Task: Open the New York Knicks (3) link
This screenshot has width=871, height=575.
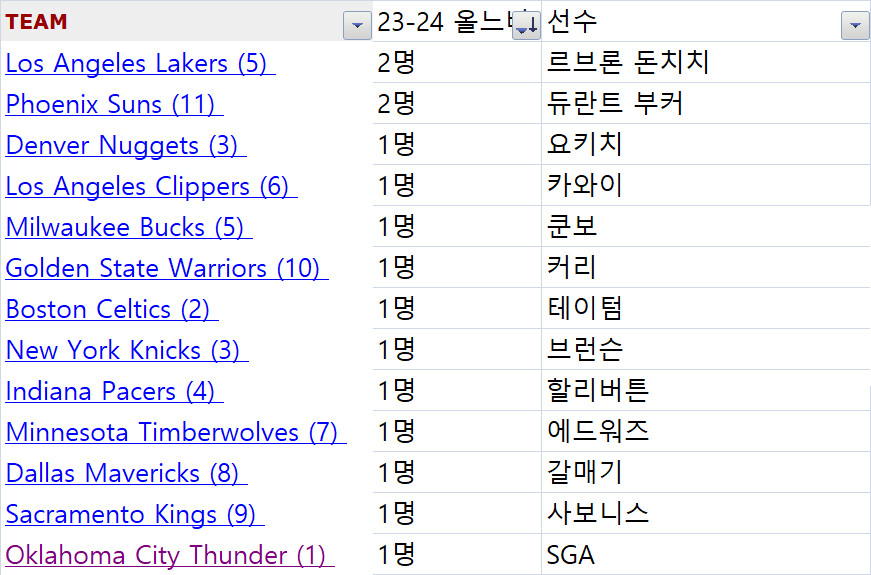Action: pos(127,351)
